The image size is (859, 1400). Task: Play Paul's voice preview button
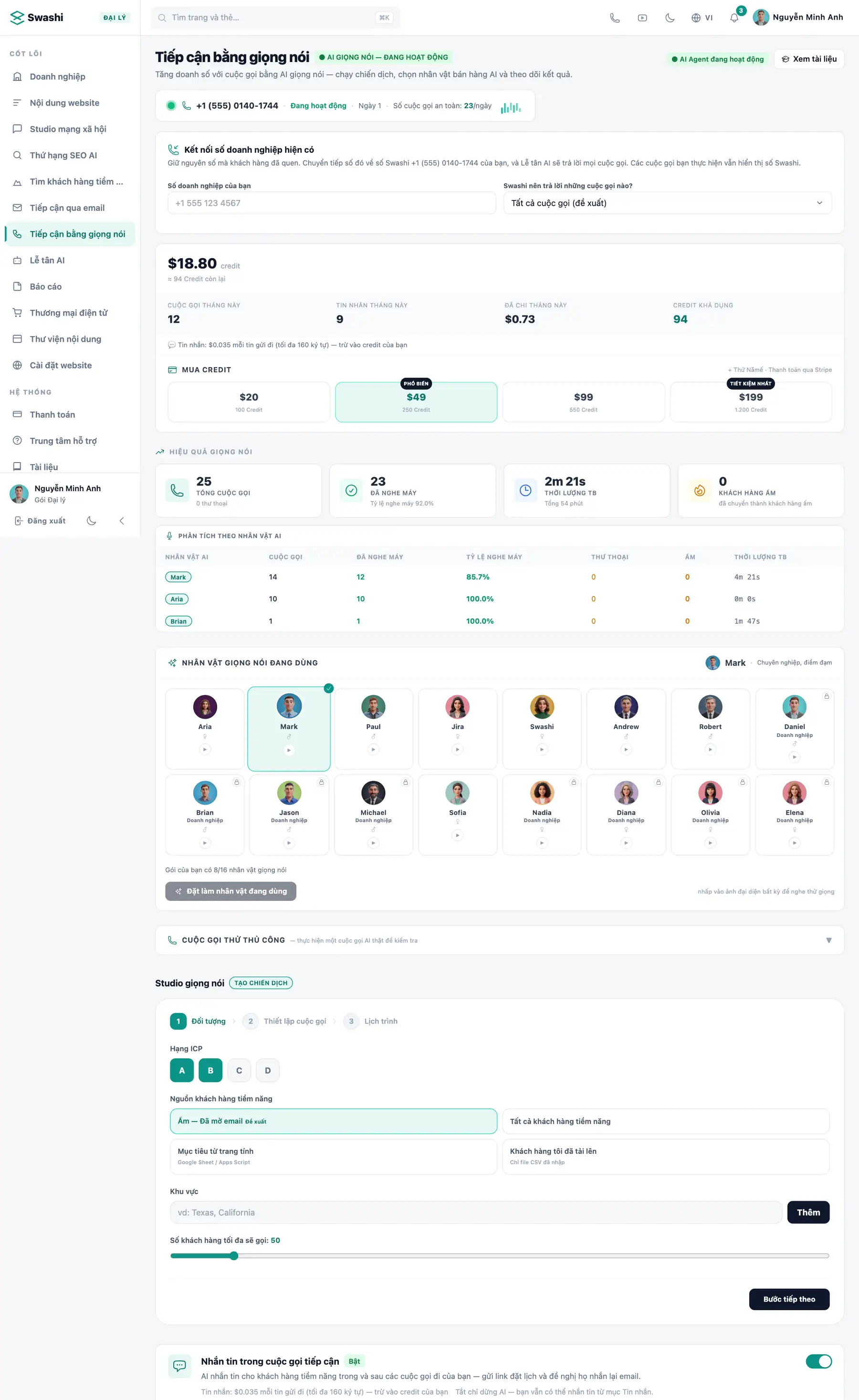tap(373, 749)
